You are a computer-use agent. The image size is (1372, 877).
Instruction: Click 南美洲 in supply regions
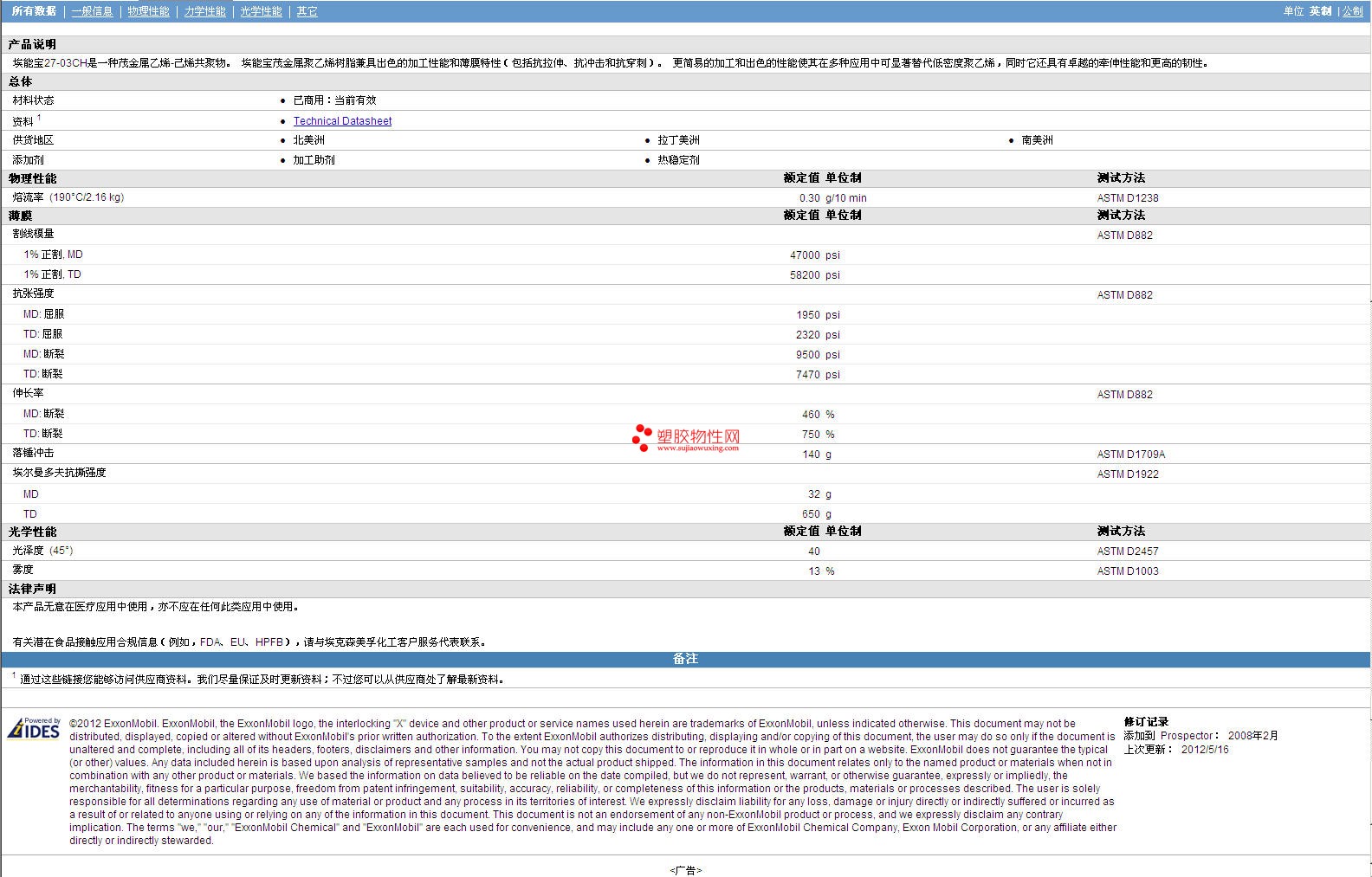coord(1037,140)
